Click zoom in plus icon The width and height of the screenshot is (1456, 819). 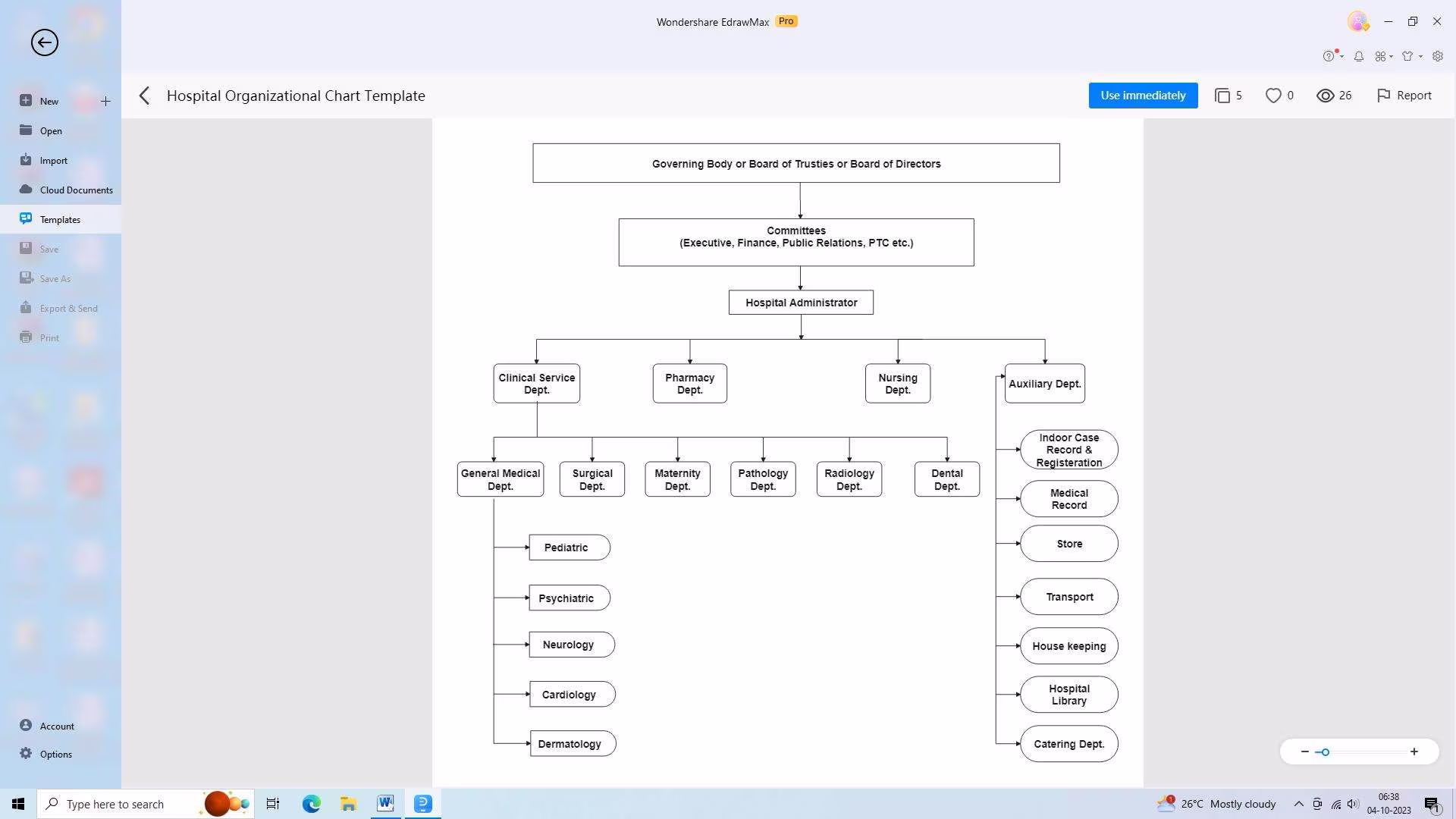pos(1414,752)
